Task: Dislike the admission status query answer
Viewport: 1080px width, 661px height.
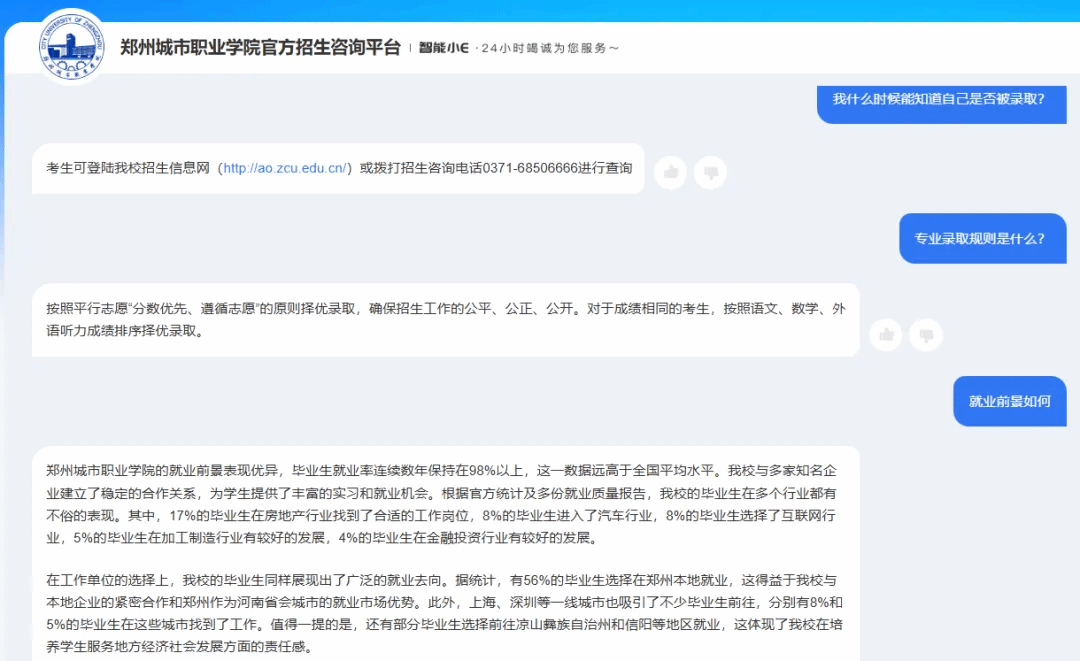Action: coord(710,172)
